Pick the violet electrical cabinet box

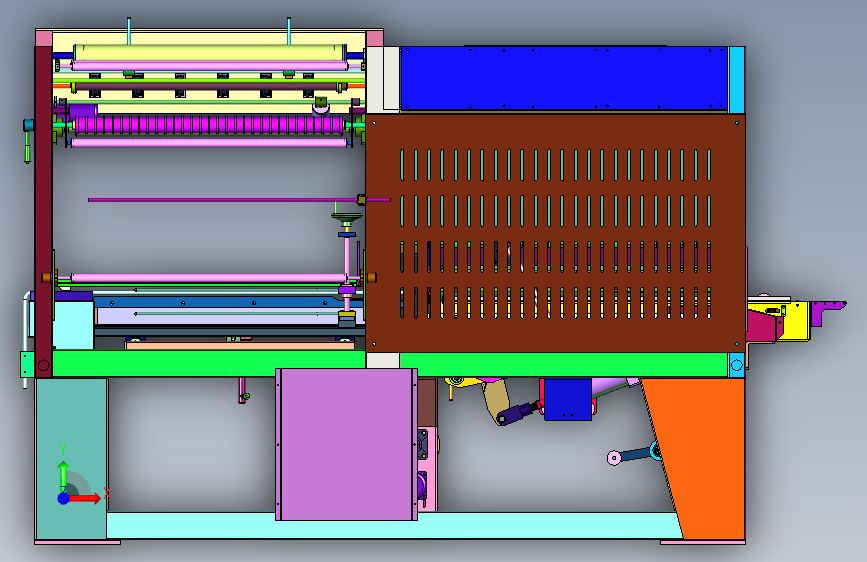346,445
